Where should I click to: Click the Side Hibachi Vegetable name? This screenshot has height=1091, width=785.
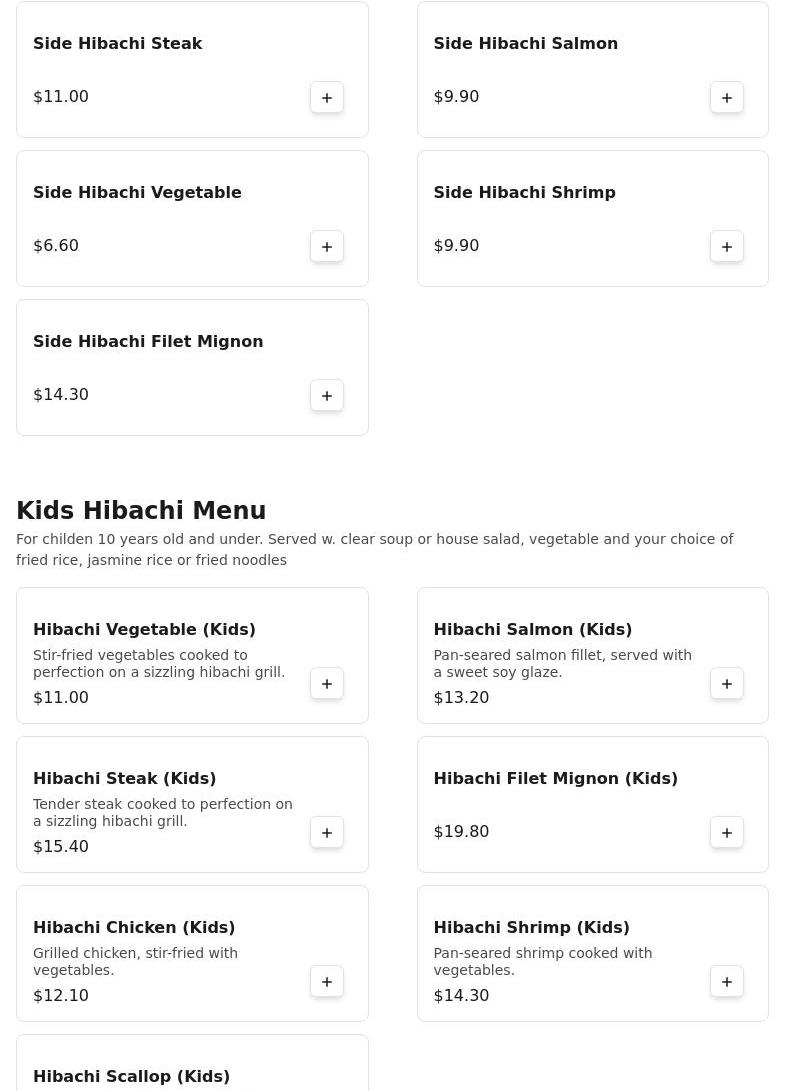[137, 192]
